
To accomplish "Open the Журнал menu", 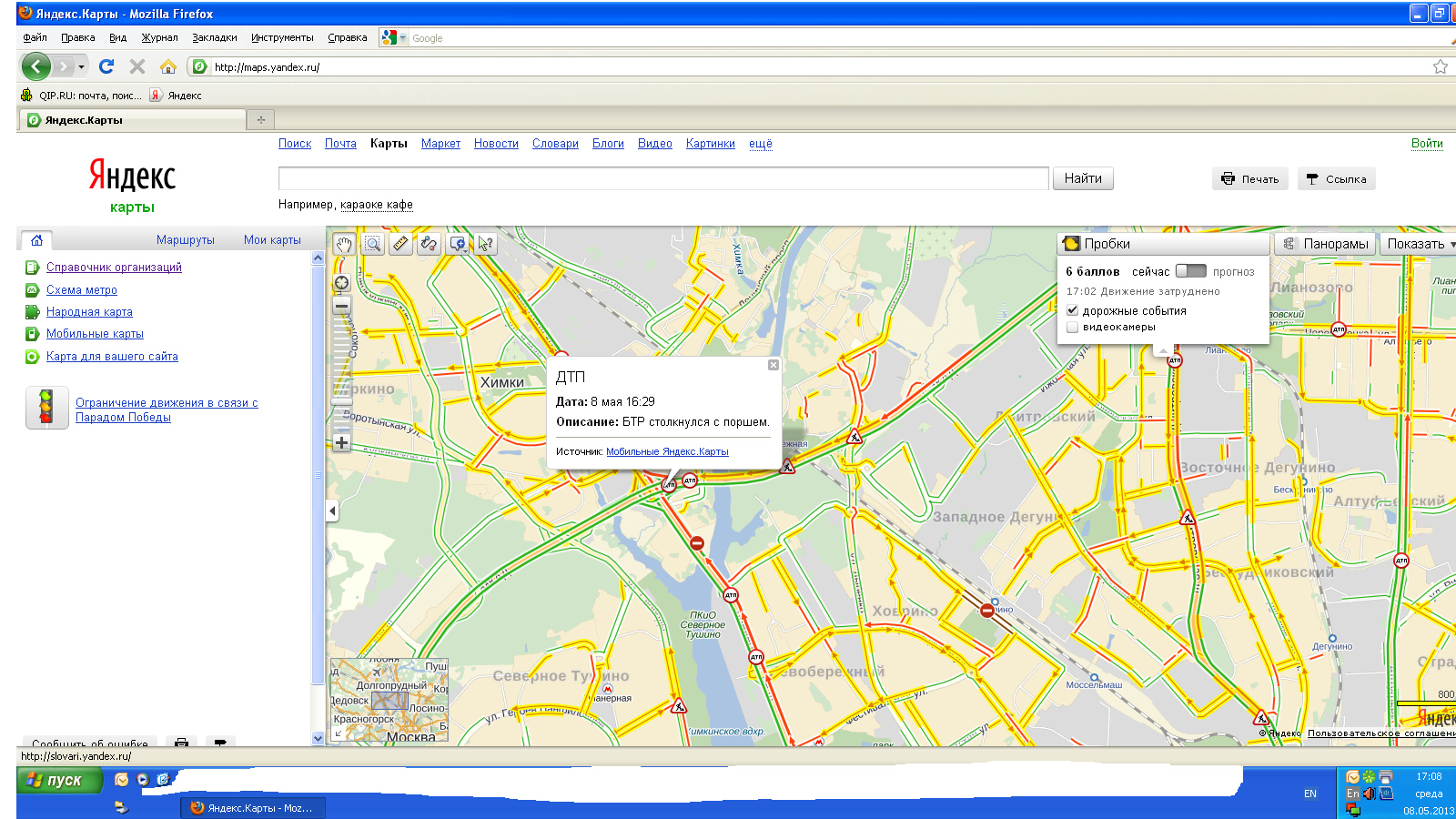I will (x=159, y=37).
